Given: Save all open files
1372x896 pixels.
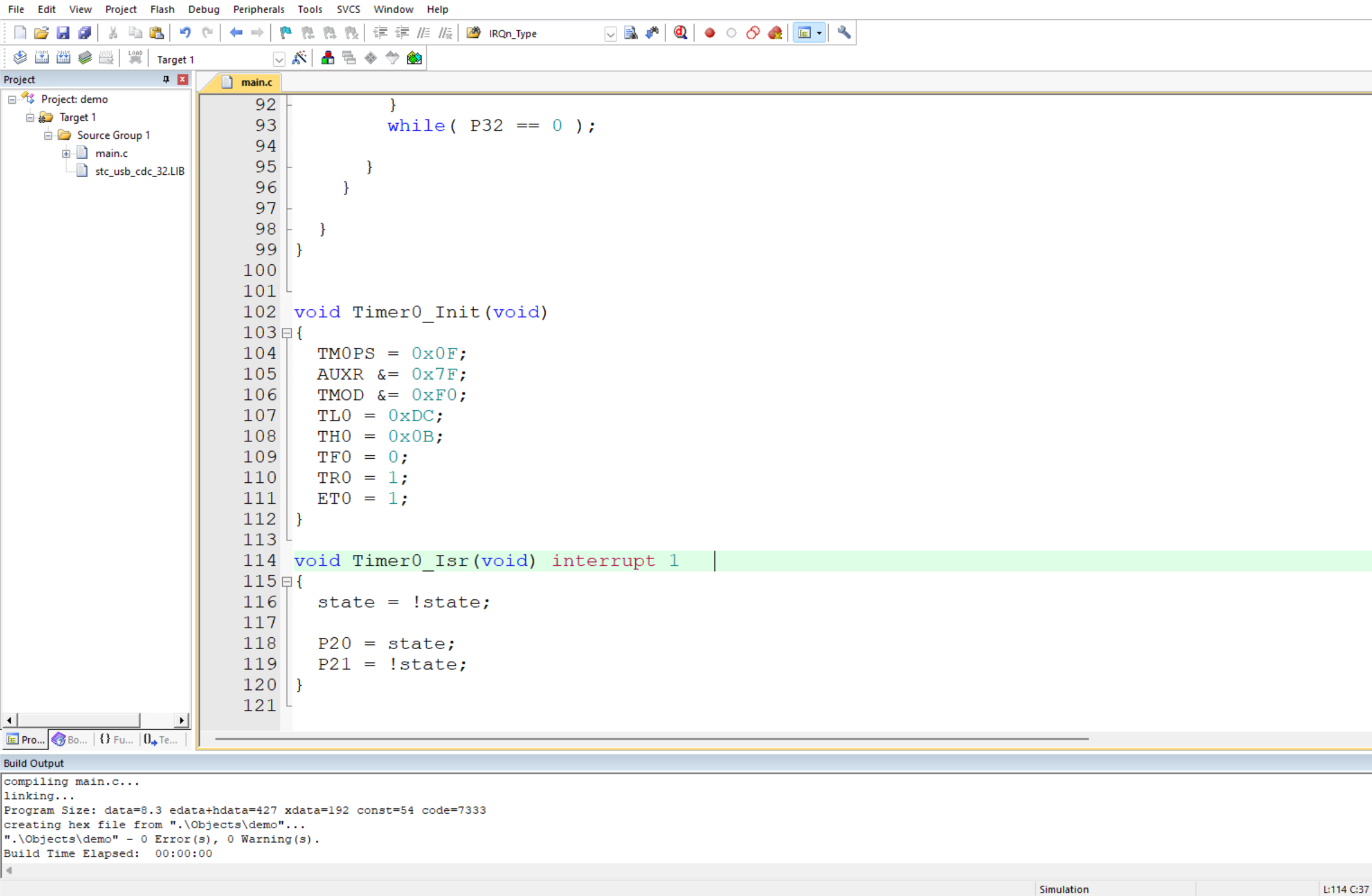Looking at the screenshot, I should pos(85,33).
